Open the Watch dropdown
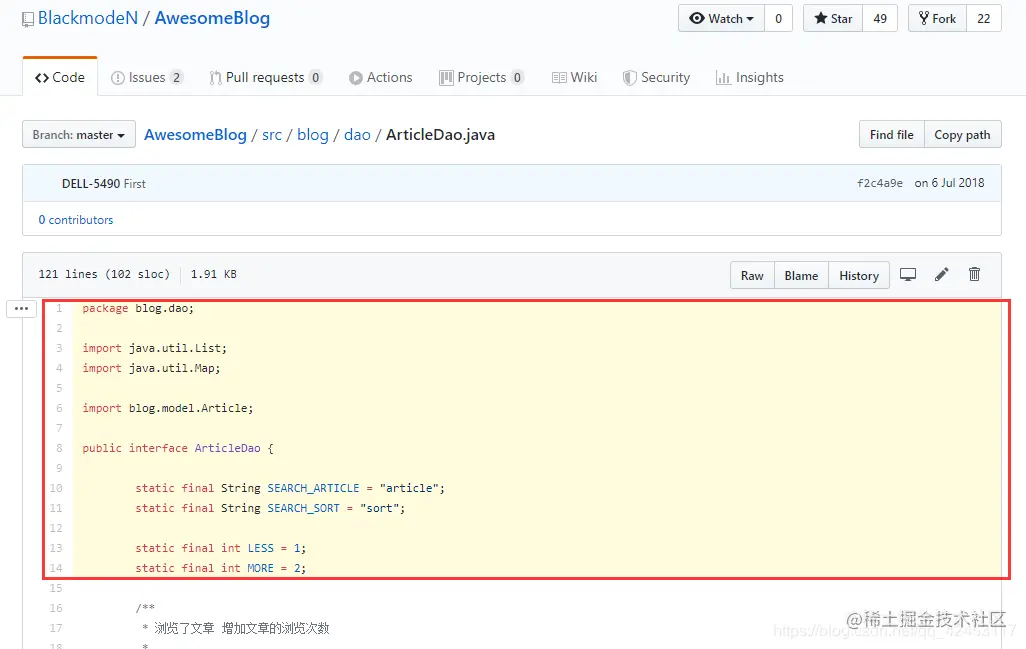The height and width of the screenshot is (649, 1026). [721, 18]
